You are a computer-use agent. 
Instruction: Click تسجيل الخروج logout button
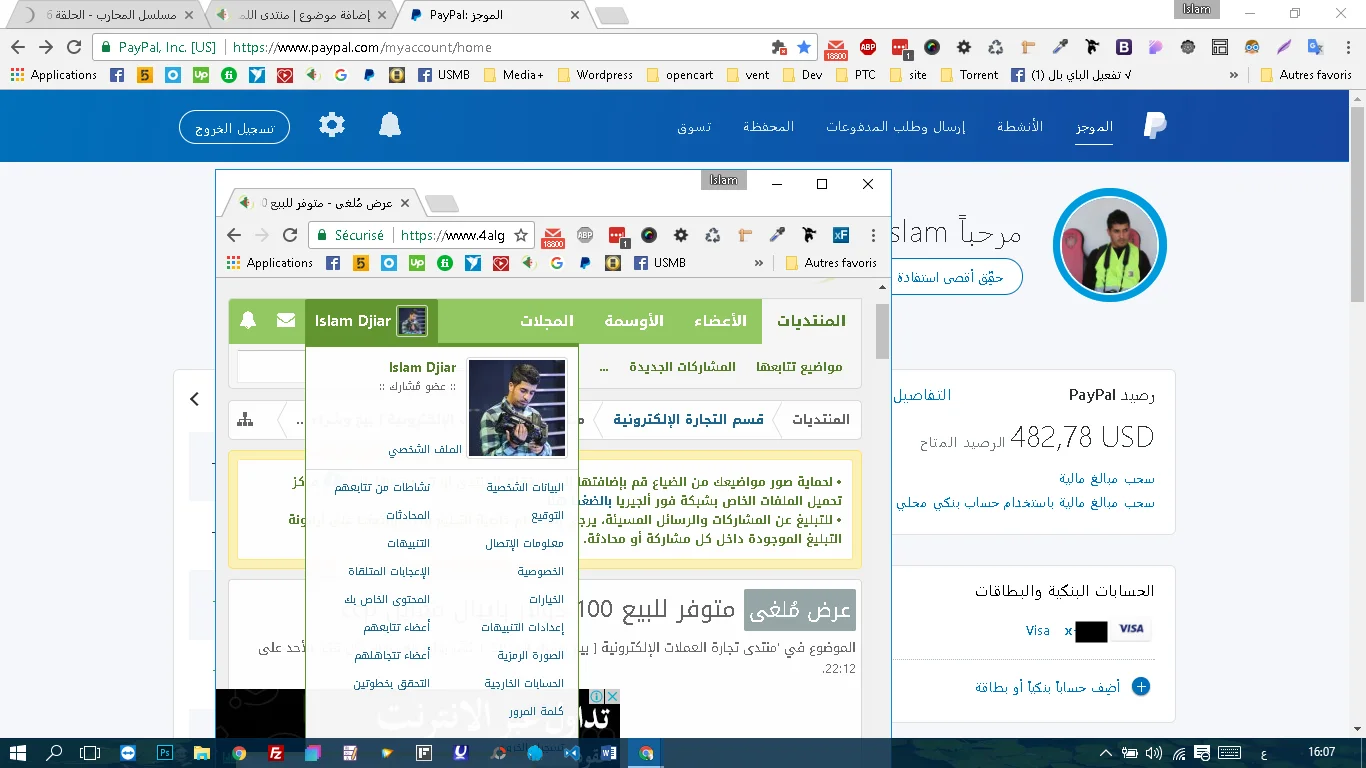tap(234, 127)
